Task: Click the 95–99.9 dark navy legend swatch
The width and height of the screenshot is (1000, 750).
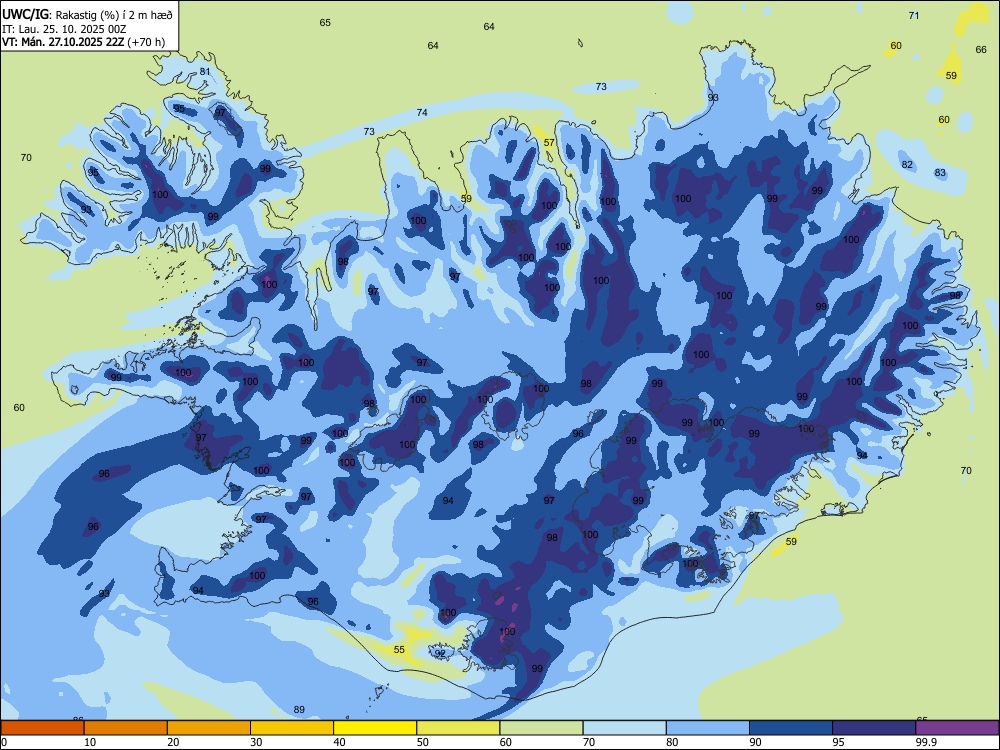Action: pos(874,728)
